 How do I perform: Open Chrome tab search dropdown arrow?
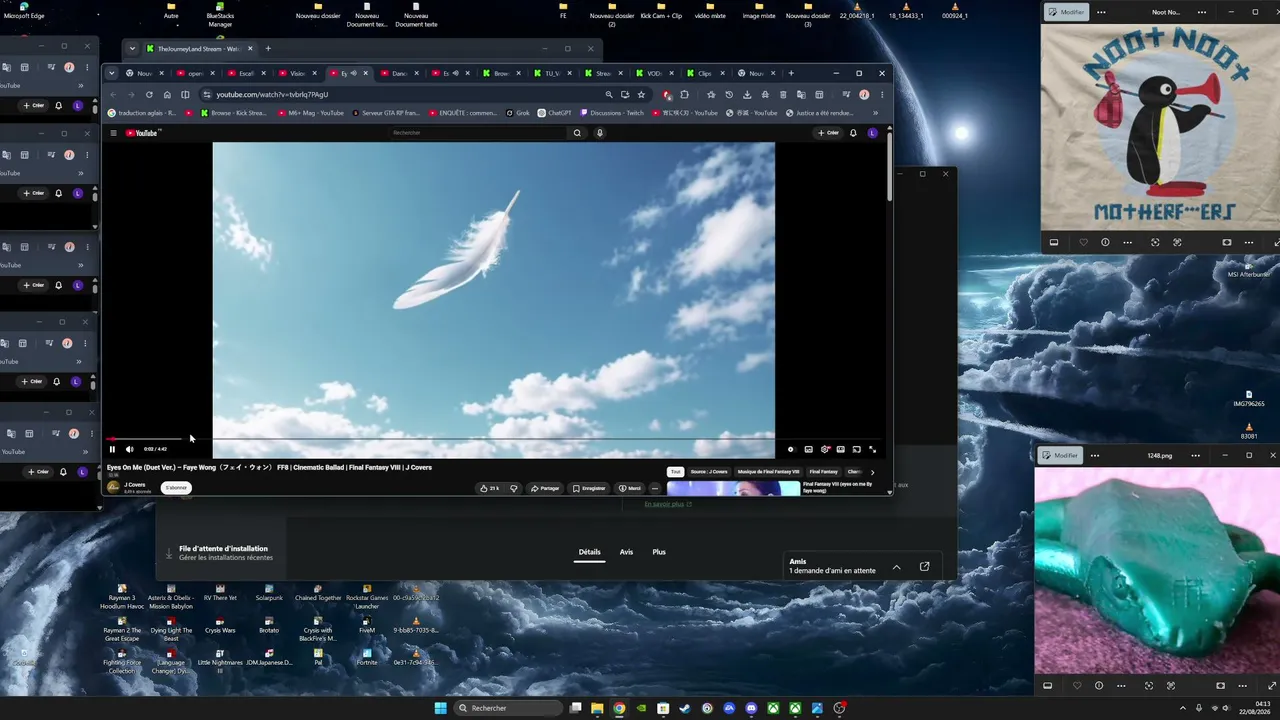pyautogui.click(x=112, y=73)
